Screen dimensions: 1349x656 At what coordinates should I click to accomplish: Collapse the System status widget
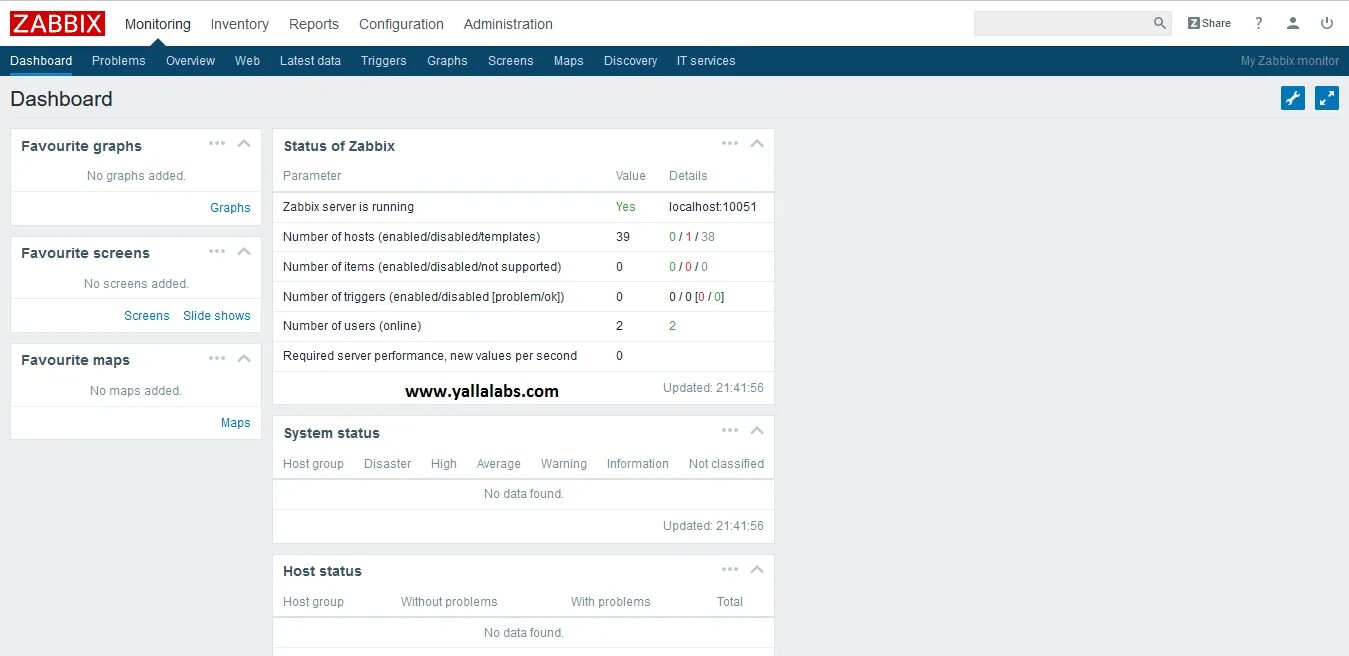757,430
